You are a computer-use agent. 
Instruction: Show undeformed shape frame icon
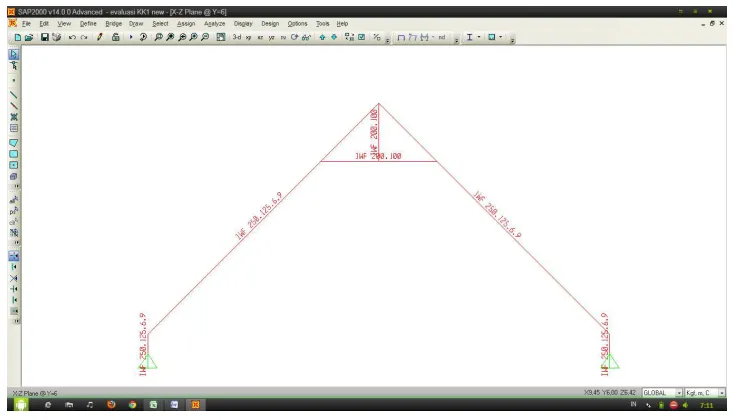pos(401,37)
